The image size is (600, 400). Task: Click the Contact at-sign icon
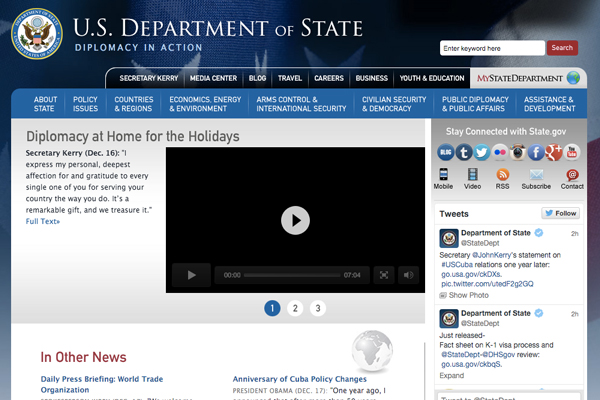(x=572, y=175)
